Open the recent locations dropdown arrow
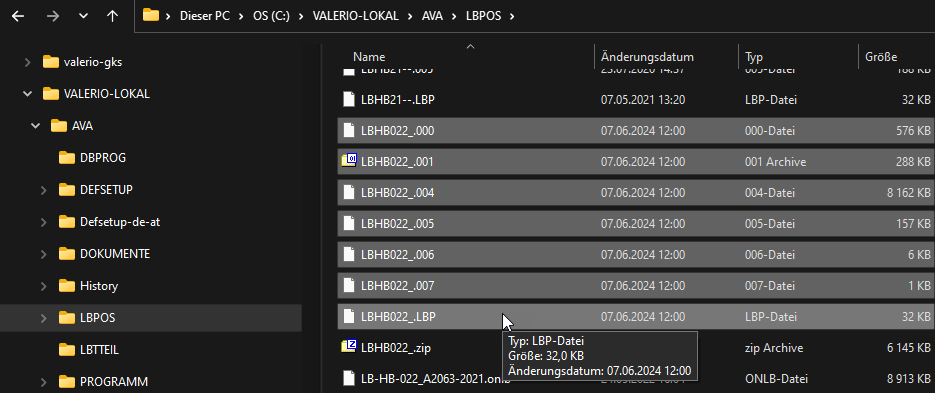The image size is (935, 393). [83, 17]
